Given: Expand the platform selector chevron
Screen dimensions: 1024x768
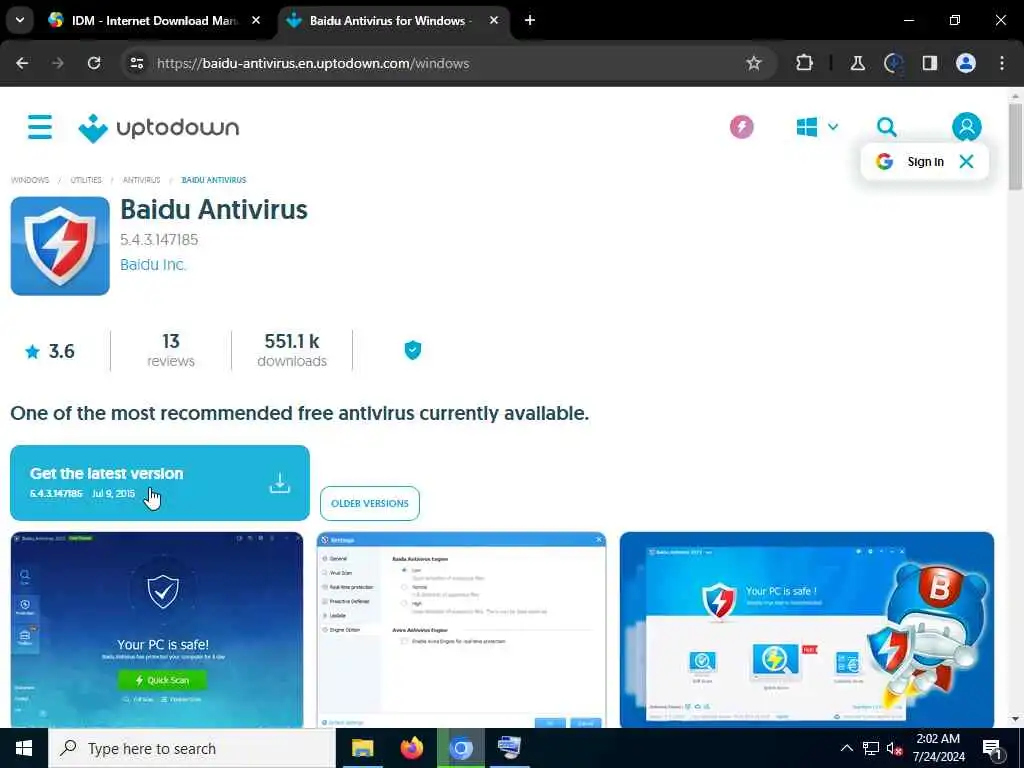Looking at the screenshot, I should pyautogui.click(x=833, y=127).
